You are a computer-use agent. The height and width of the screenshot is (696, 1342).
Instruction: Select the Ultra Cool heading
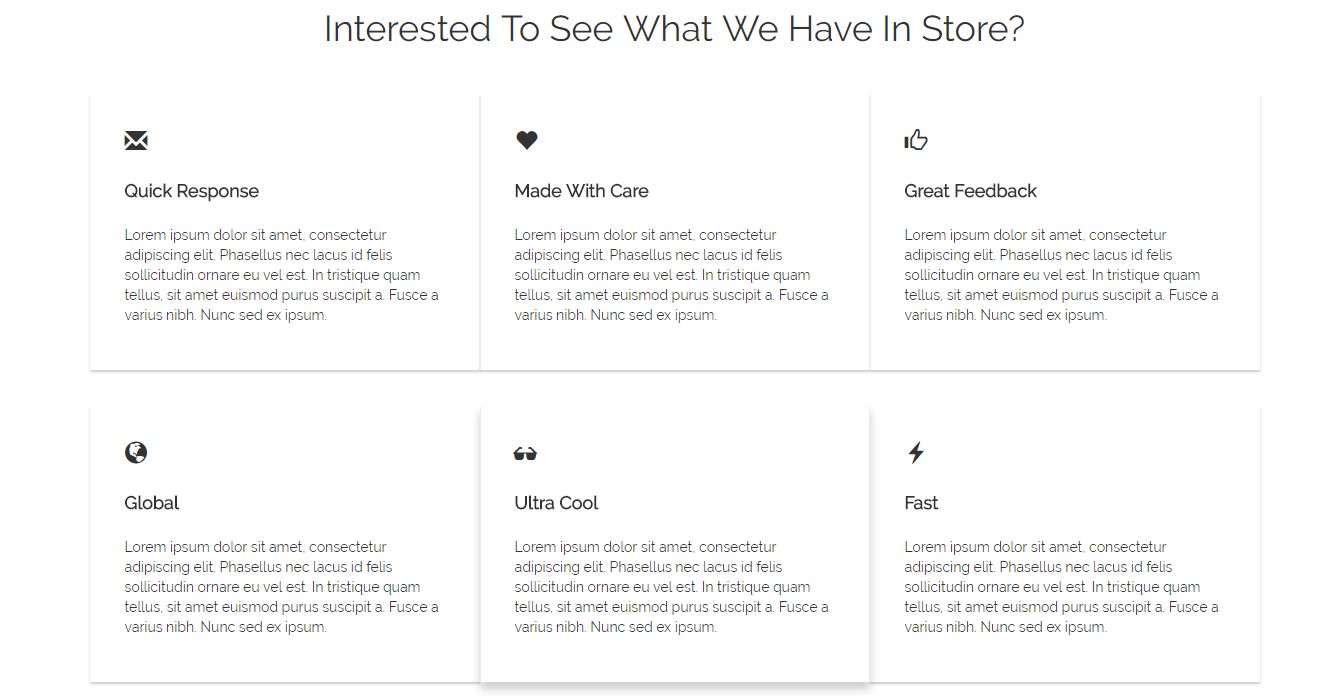coord(556,503)
